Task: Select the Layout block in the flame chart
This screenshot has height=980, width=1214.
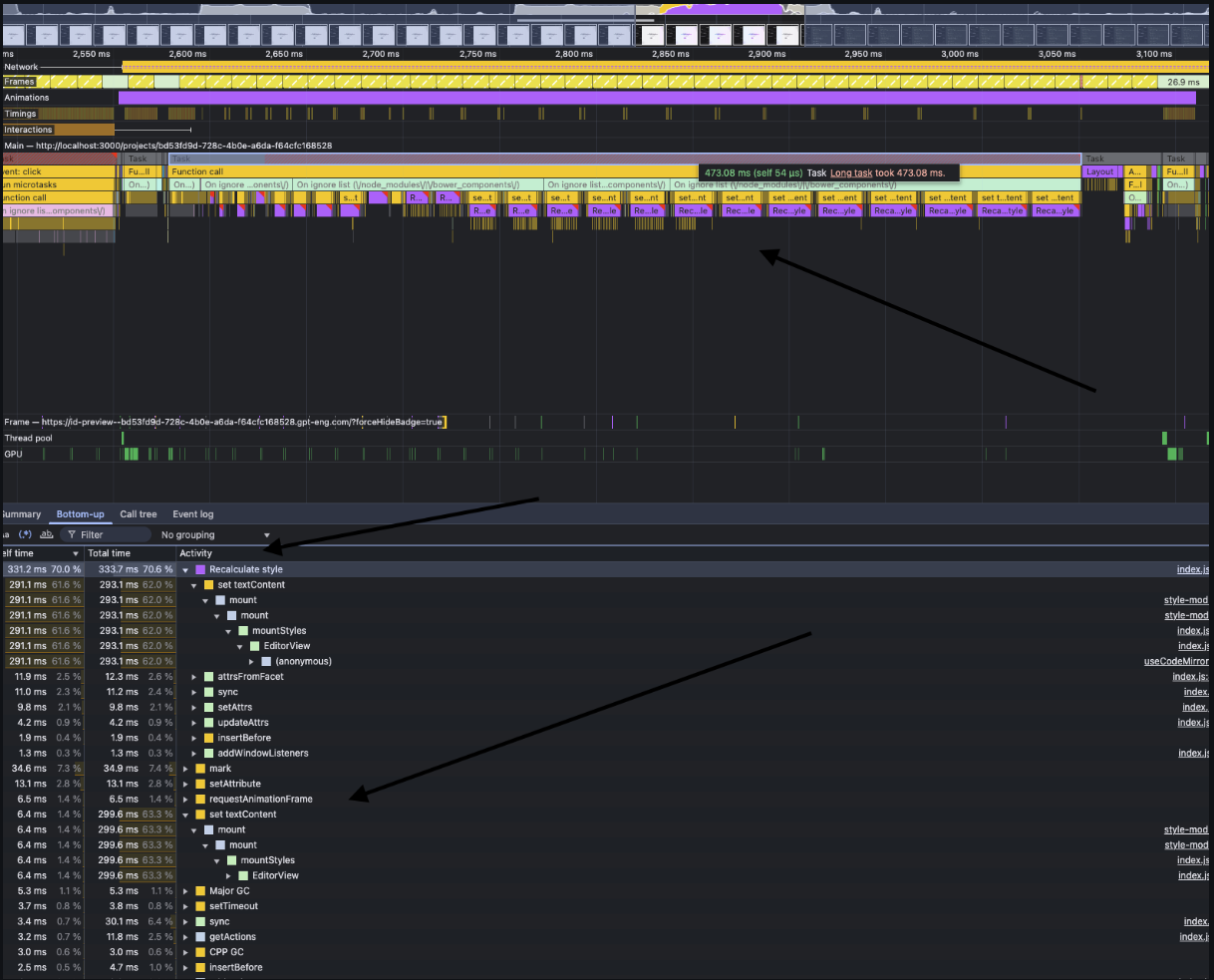Action: coord(1099,171)
